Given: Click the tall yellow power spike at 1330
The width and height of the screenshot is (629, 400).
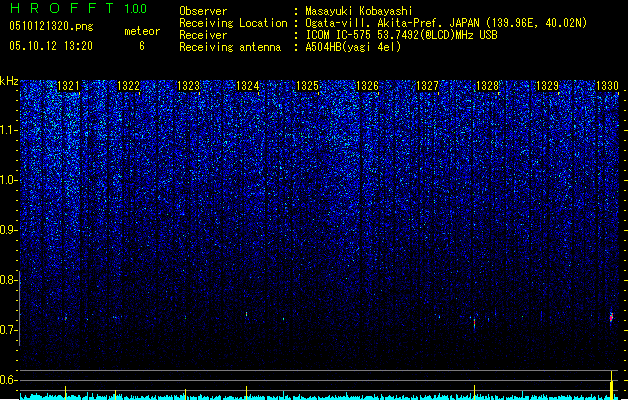Looking at the screenshot, I should [x=611, y=386].
